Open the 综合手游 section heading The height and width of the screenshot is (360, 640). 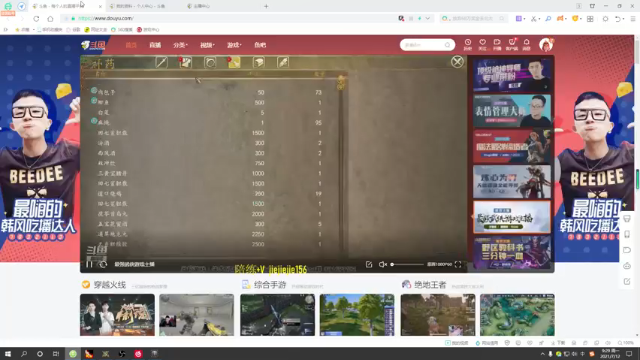pyautogui.click(x=270, y=285)
